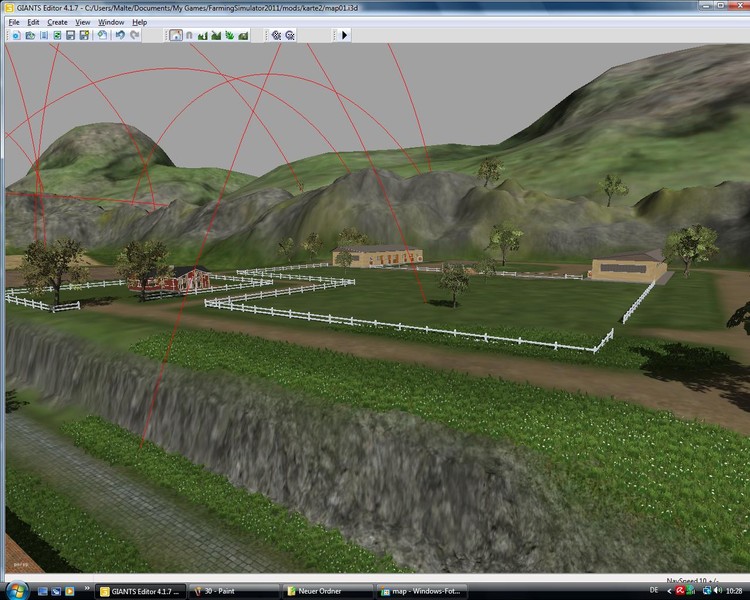The width and height of the screenshot is (750, 600).
Task: Switch to GIANTS Editor taskbar button
Action: coord(140,591)
